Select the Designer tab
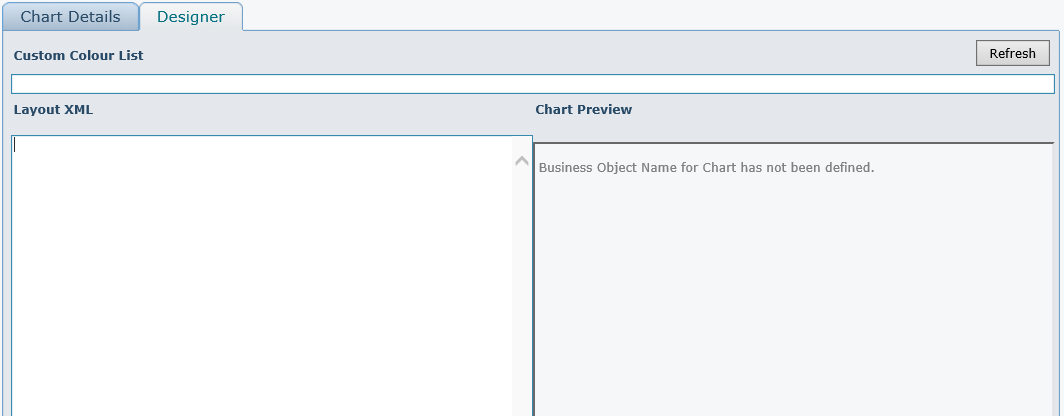This screenshot has height=416, width=1064. point(191,17)
